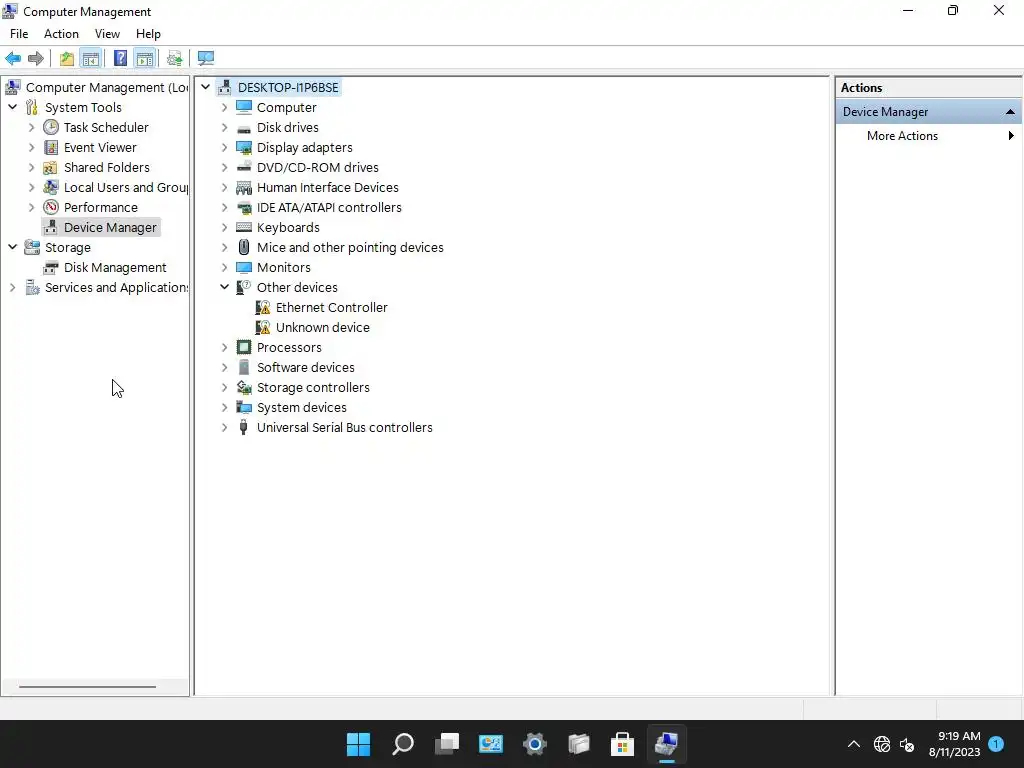Click the gear with green arrow update driver icon

click(174, 59)
